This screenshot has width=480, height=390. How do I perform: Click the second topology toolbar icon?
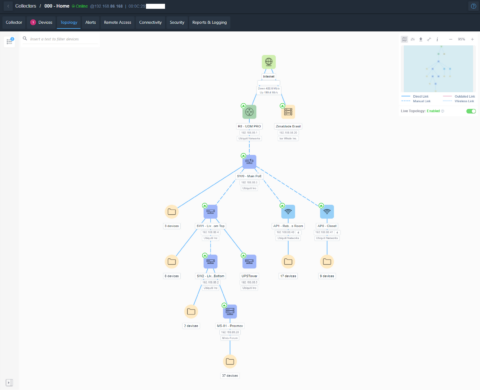point(413,39)
